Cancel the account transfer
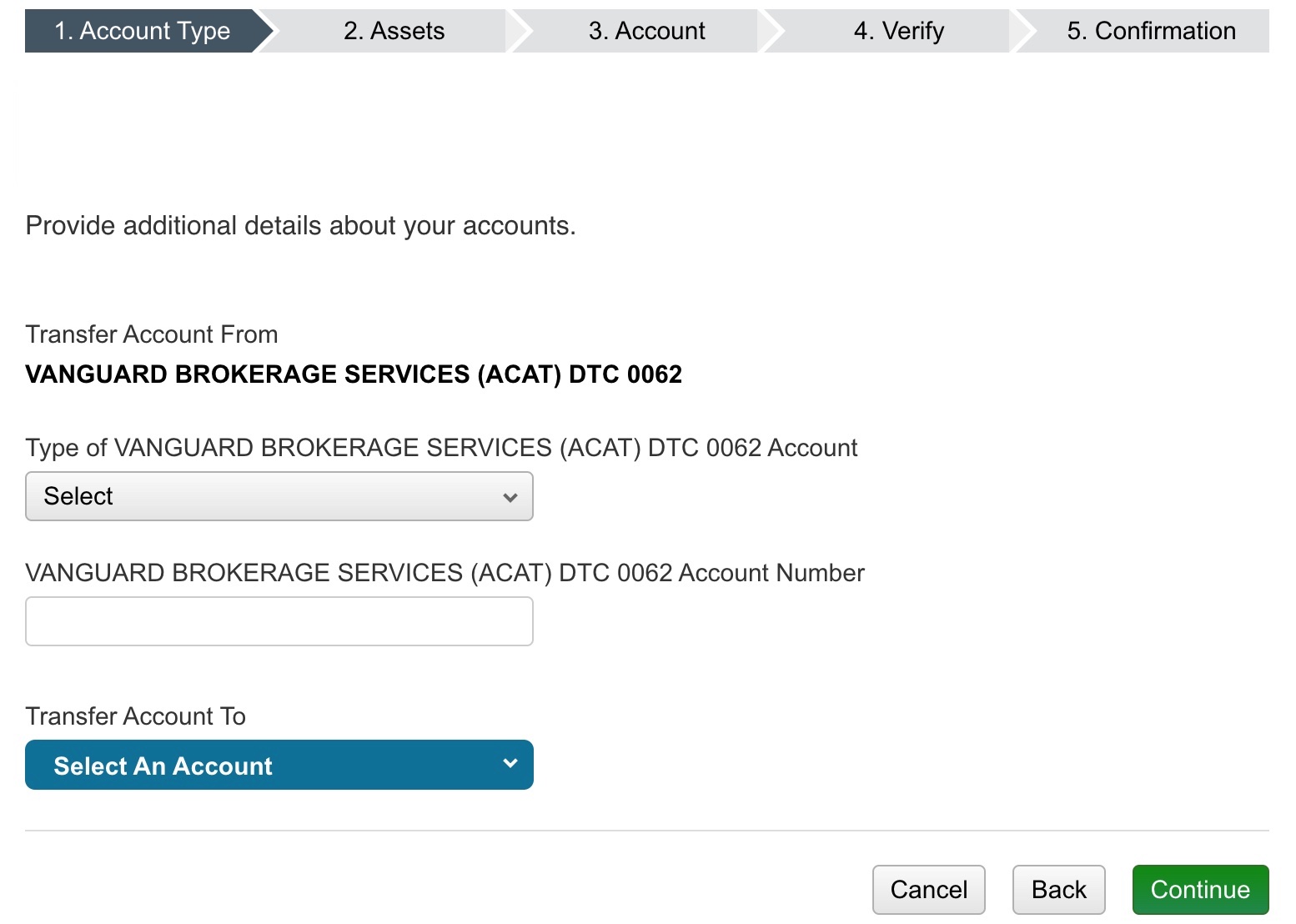This screenshot has width=1296, height=924. point(928,890)
